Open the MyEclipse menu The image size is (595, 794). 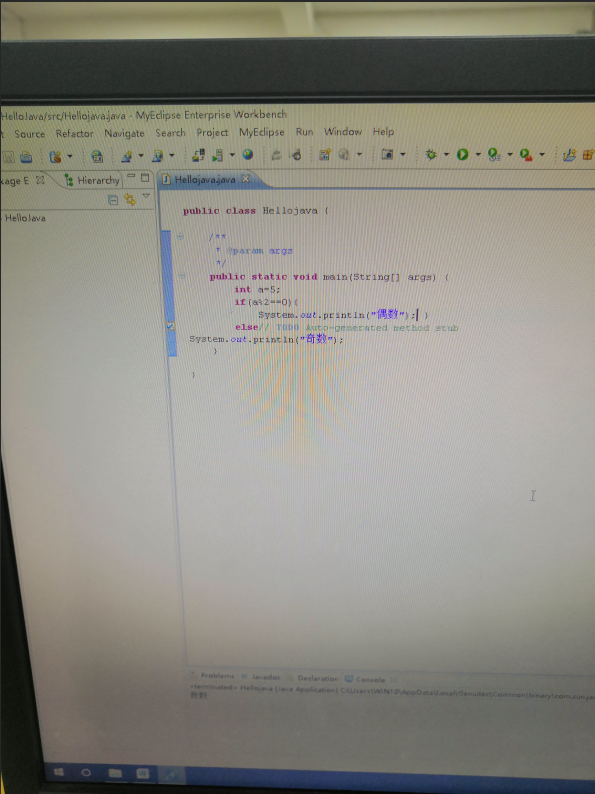261,132
